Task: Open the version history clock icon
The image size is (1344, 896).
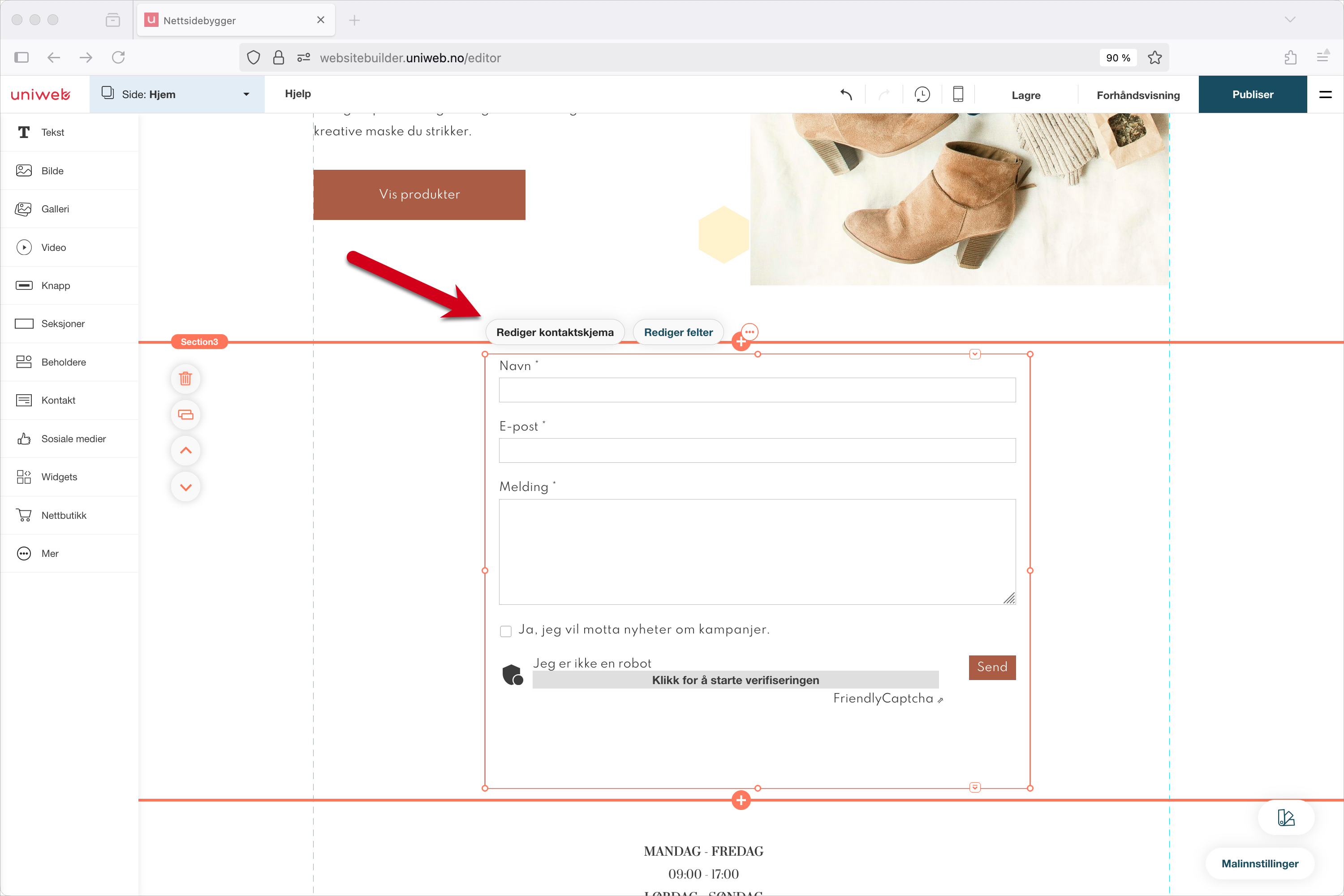Action: coord(922,94)
